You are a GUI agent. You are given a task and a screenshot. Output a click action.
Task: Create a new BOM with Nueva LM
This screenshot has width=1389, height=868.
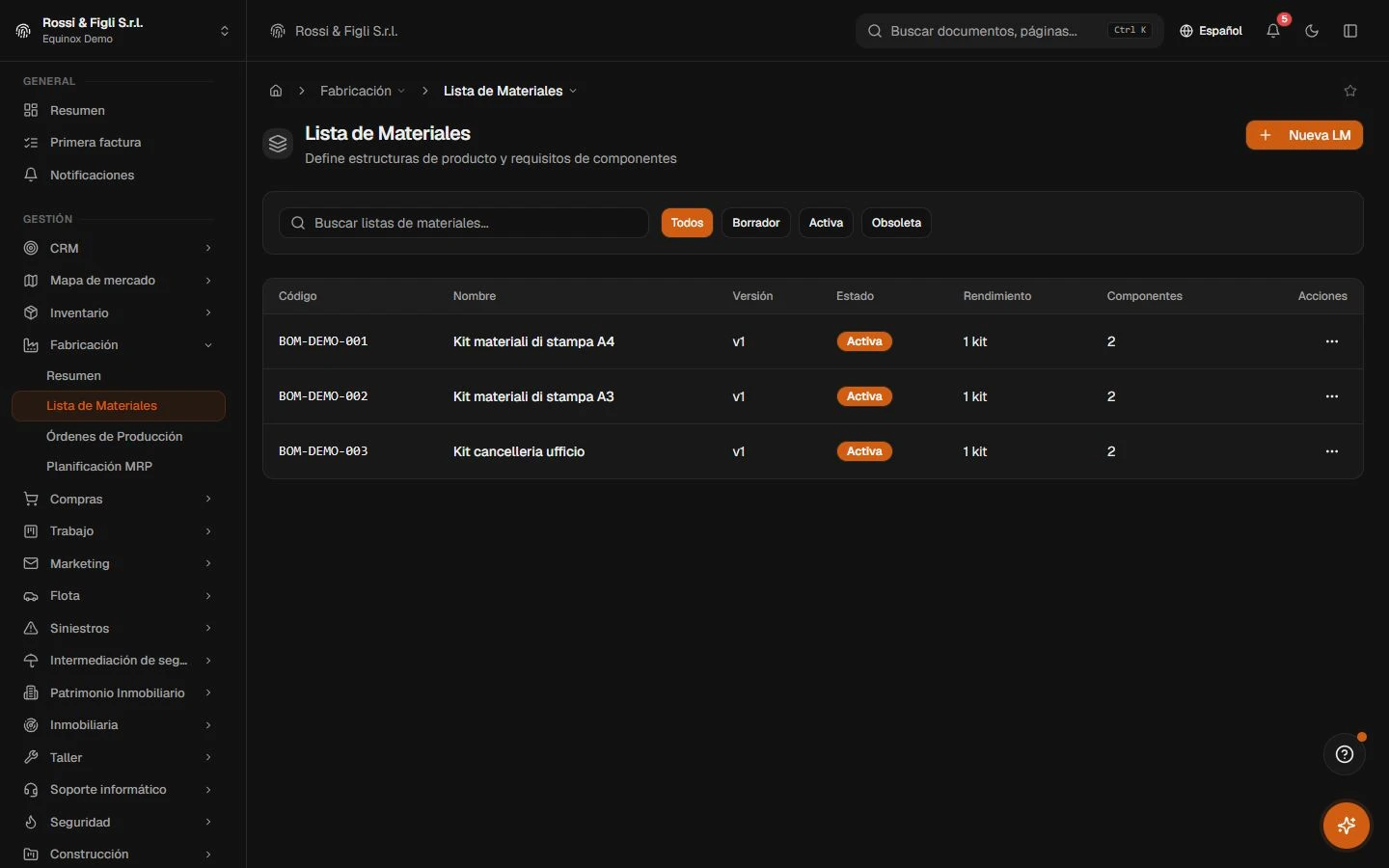pos(1304,135)
